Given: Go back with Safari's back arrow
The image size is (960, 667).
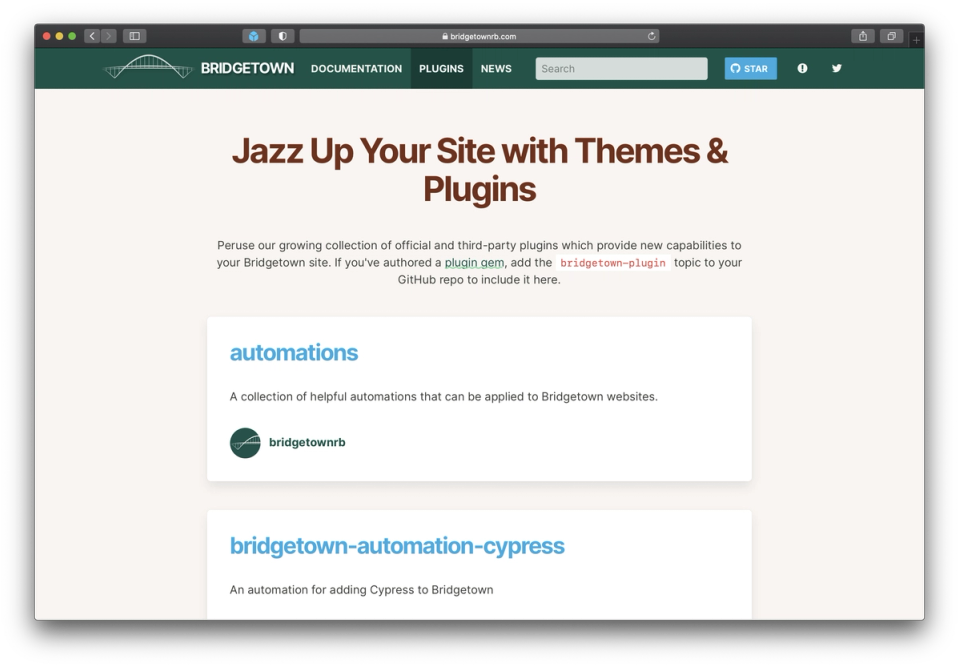Looking at the screenshot, I should [x=92, y=36].
